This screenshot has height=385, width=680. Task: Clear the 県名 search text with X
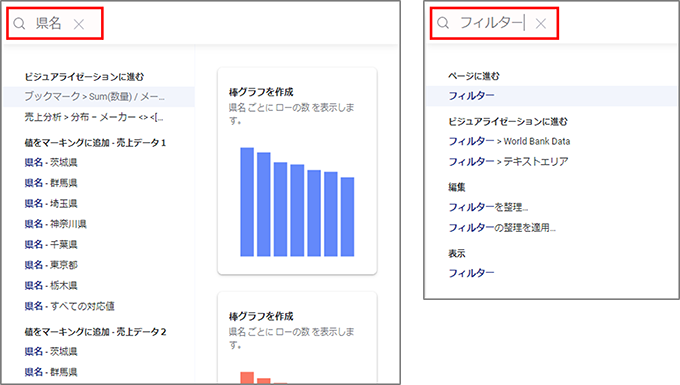click(78, 24)
